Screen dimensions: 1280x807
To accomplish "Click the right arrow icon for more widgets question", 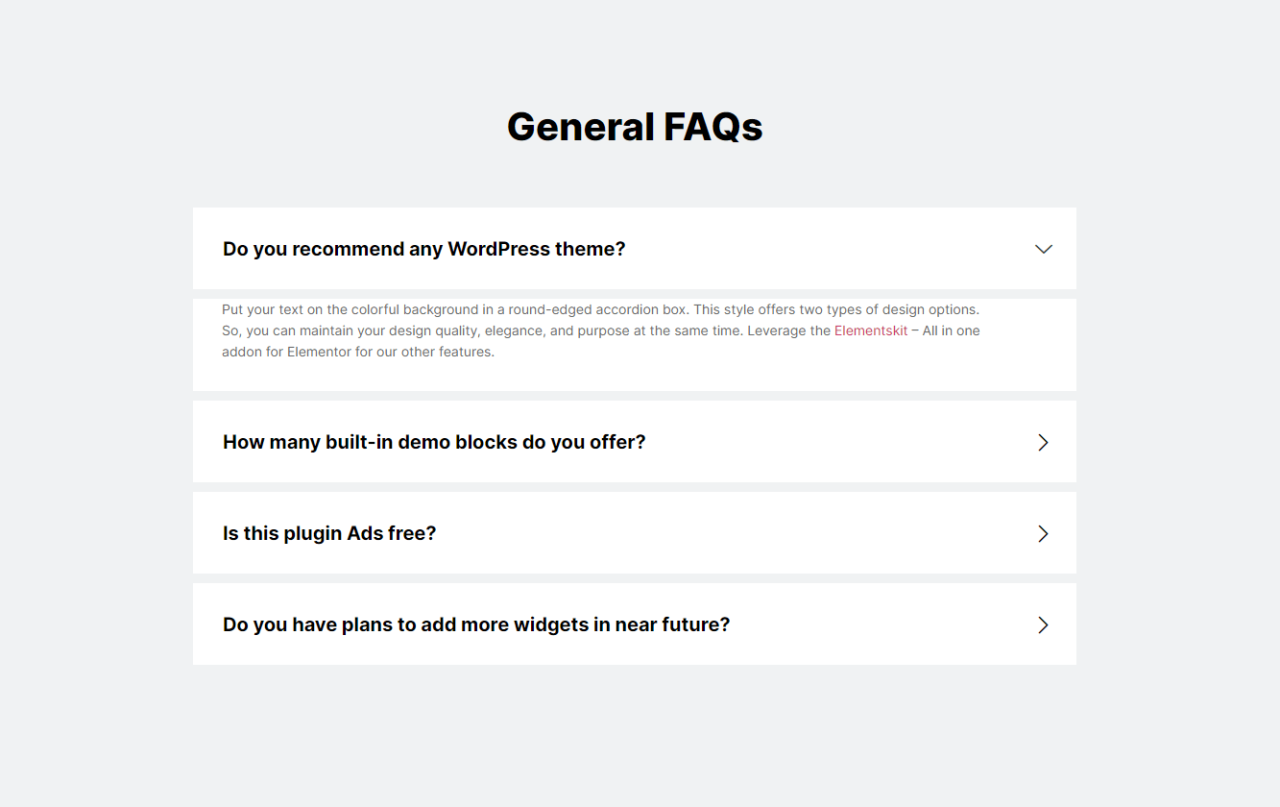I will 1043,625.
